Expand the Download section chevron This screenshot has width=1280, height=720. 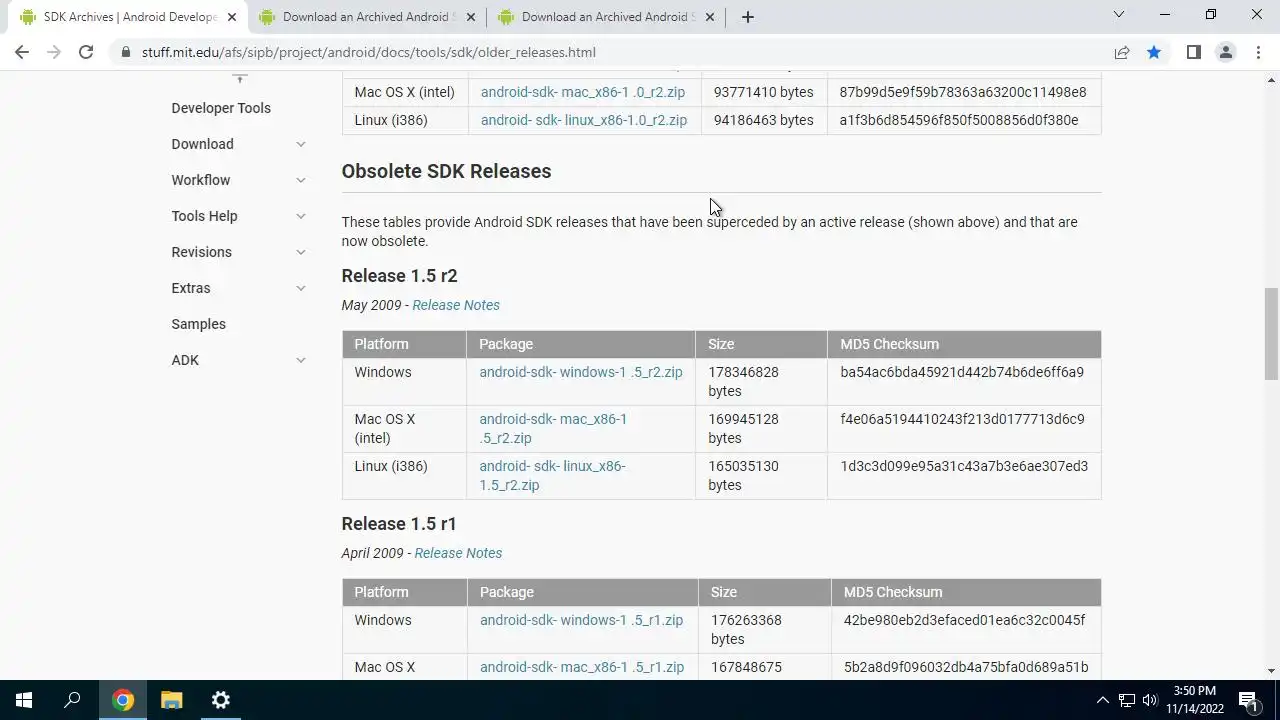300,144
